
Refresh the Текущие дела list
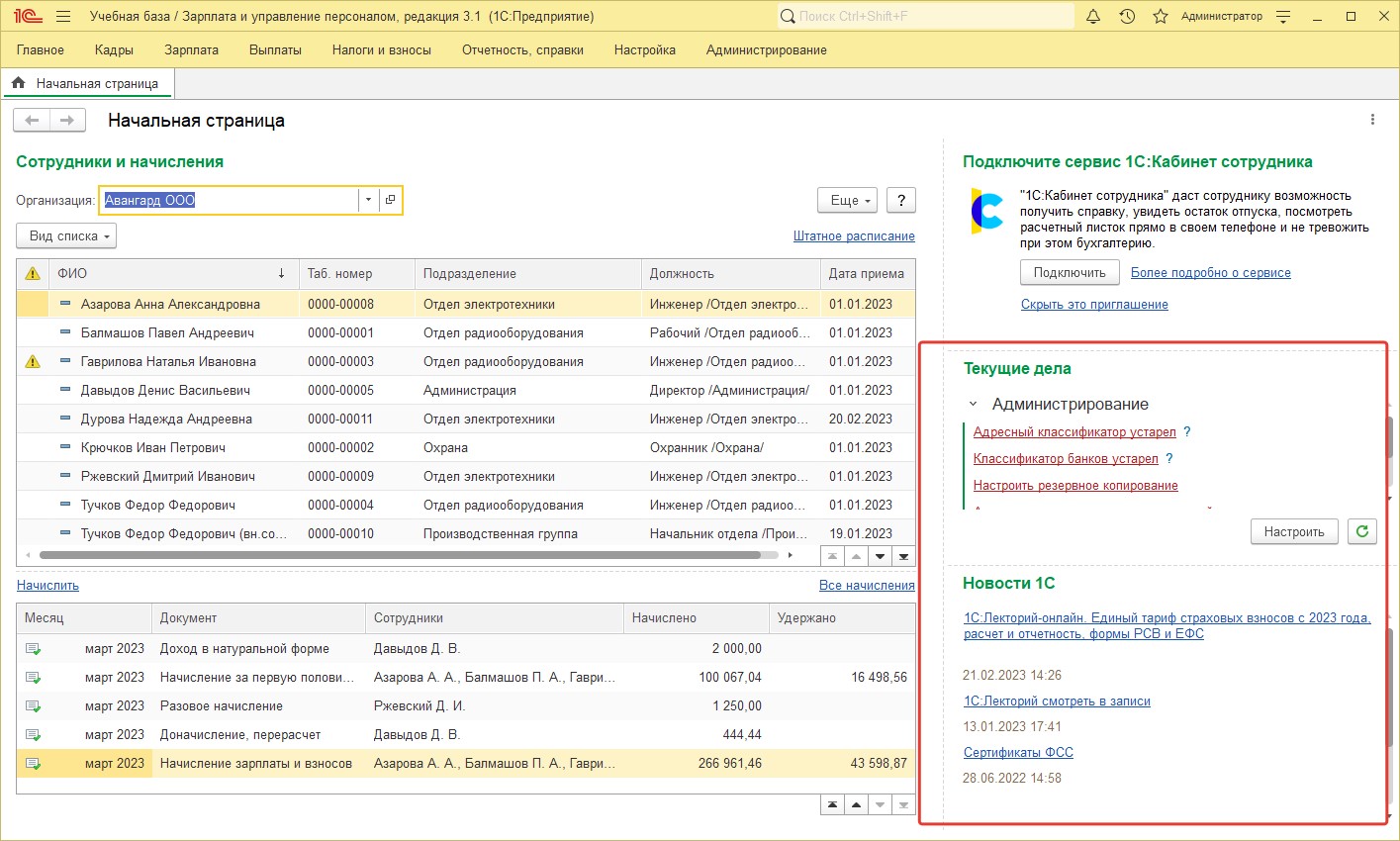point(1361,531)
